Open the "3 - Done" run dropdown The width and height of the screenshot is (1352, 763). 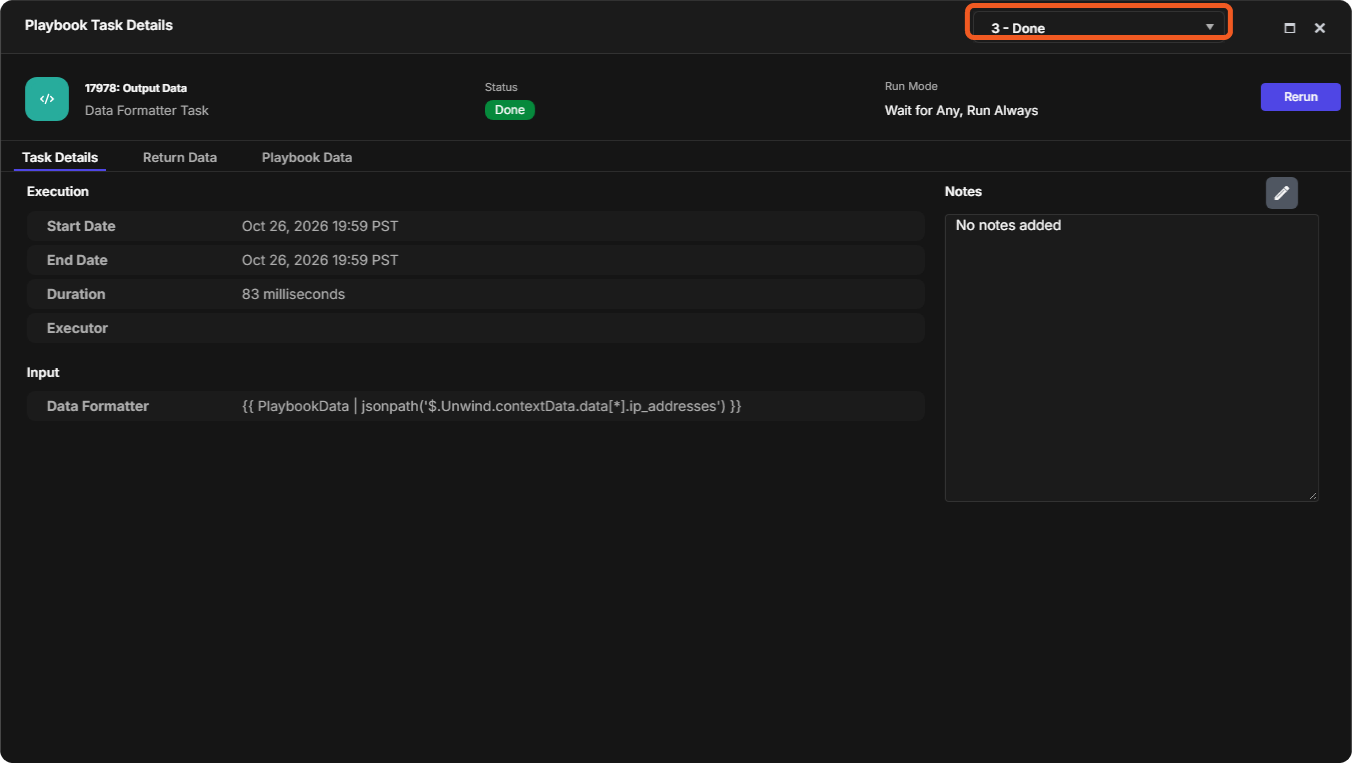coord(1098,27)
